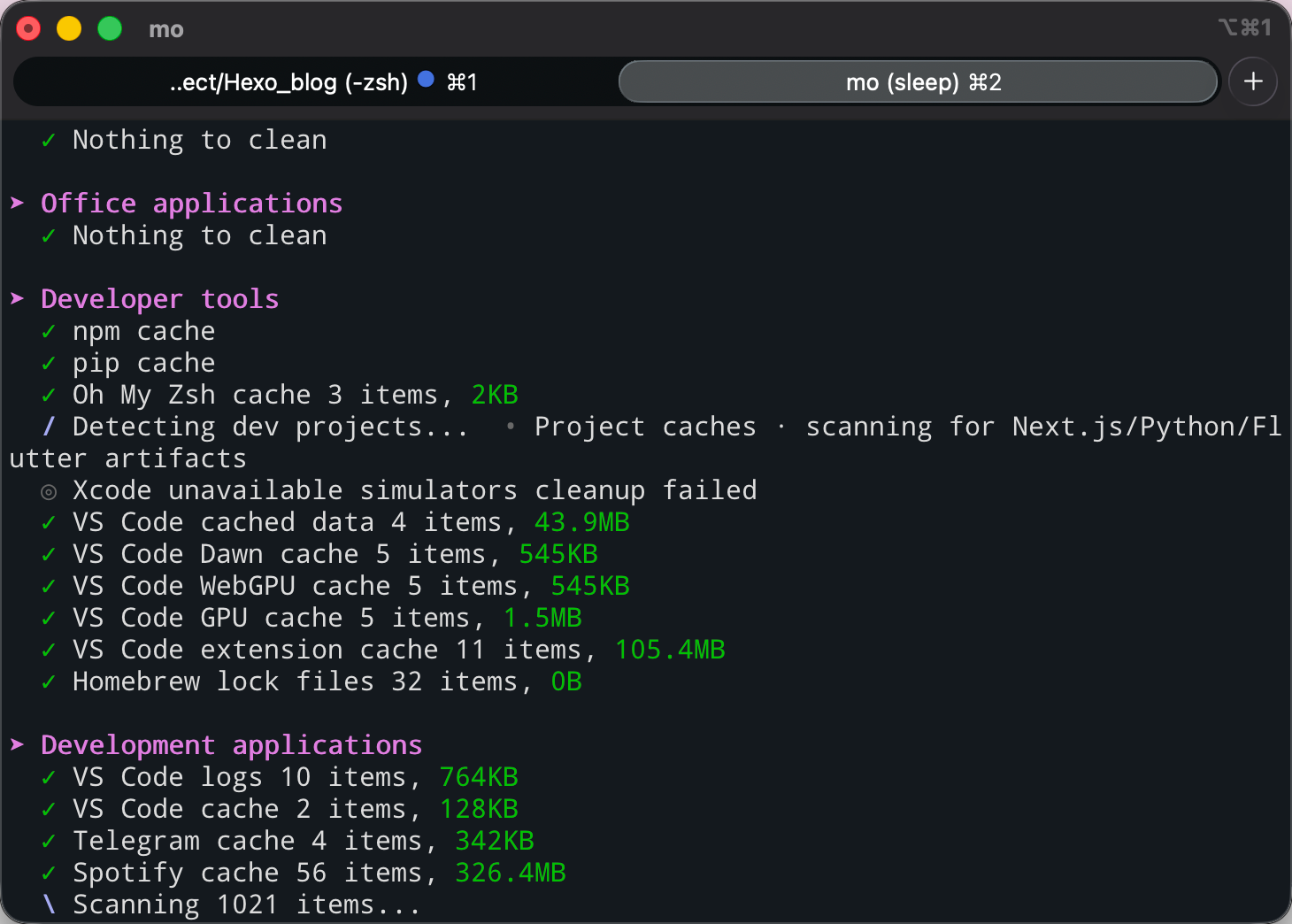1292x924 pixels.
Task: Click the spinner beside Detecting dev projects
Action: pyautogui.click(x=49, y=427)
